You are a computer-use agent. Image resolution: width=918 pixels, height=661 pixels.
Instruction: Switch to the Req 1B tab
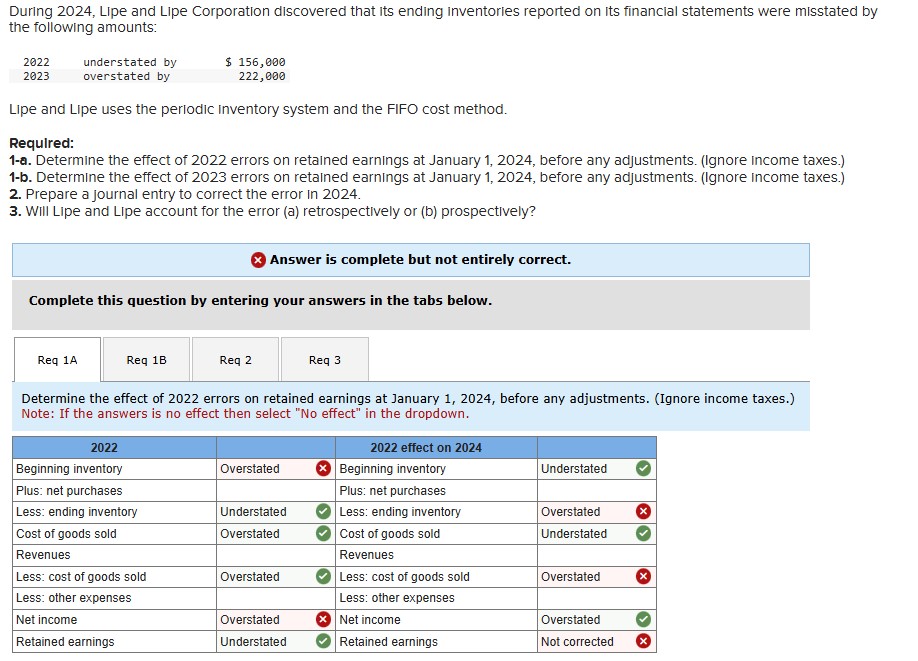pos(146,359)
